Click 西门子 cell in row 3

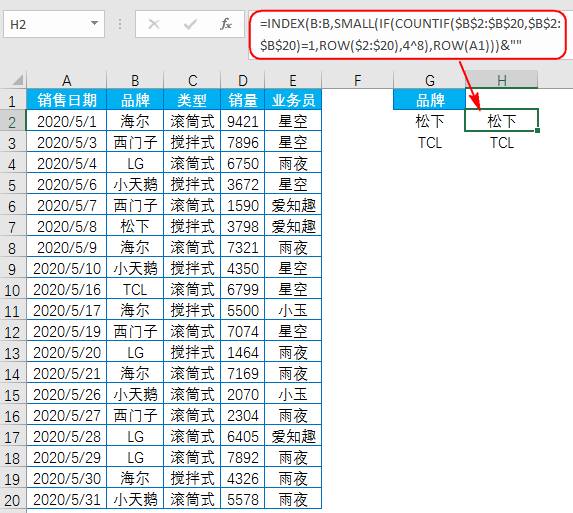point(135,142)
